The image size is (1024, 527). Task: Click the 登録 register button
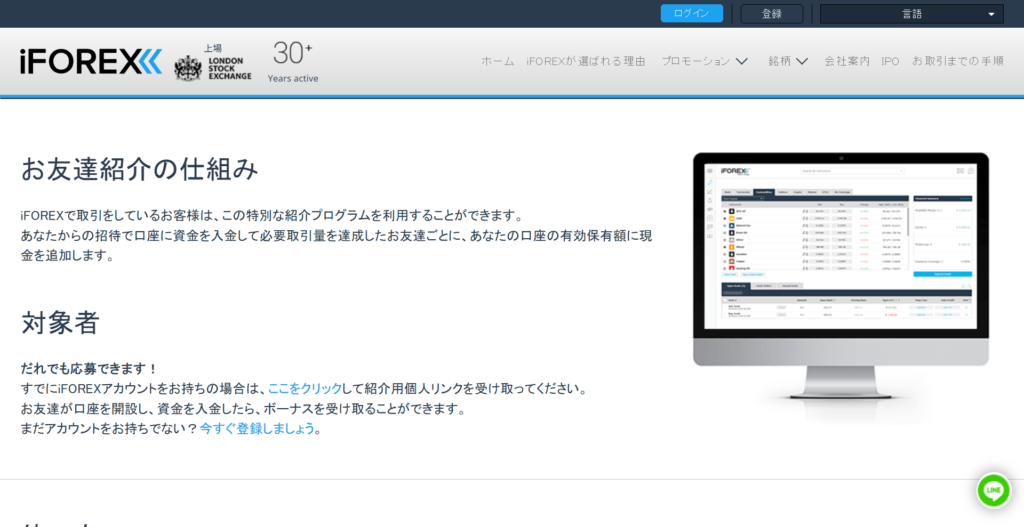click(x=772, y=14)
